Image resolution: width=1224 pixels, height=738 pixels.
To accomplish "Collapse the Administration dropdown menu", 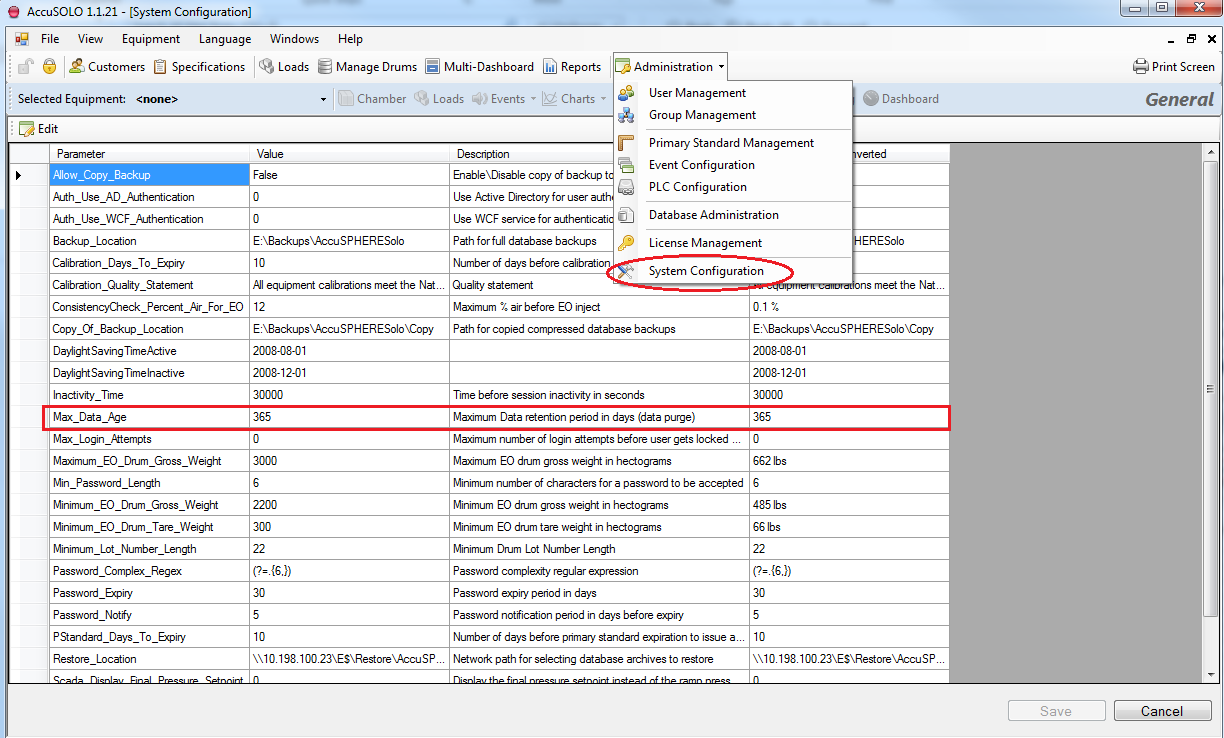I will point(671,67).
